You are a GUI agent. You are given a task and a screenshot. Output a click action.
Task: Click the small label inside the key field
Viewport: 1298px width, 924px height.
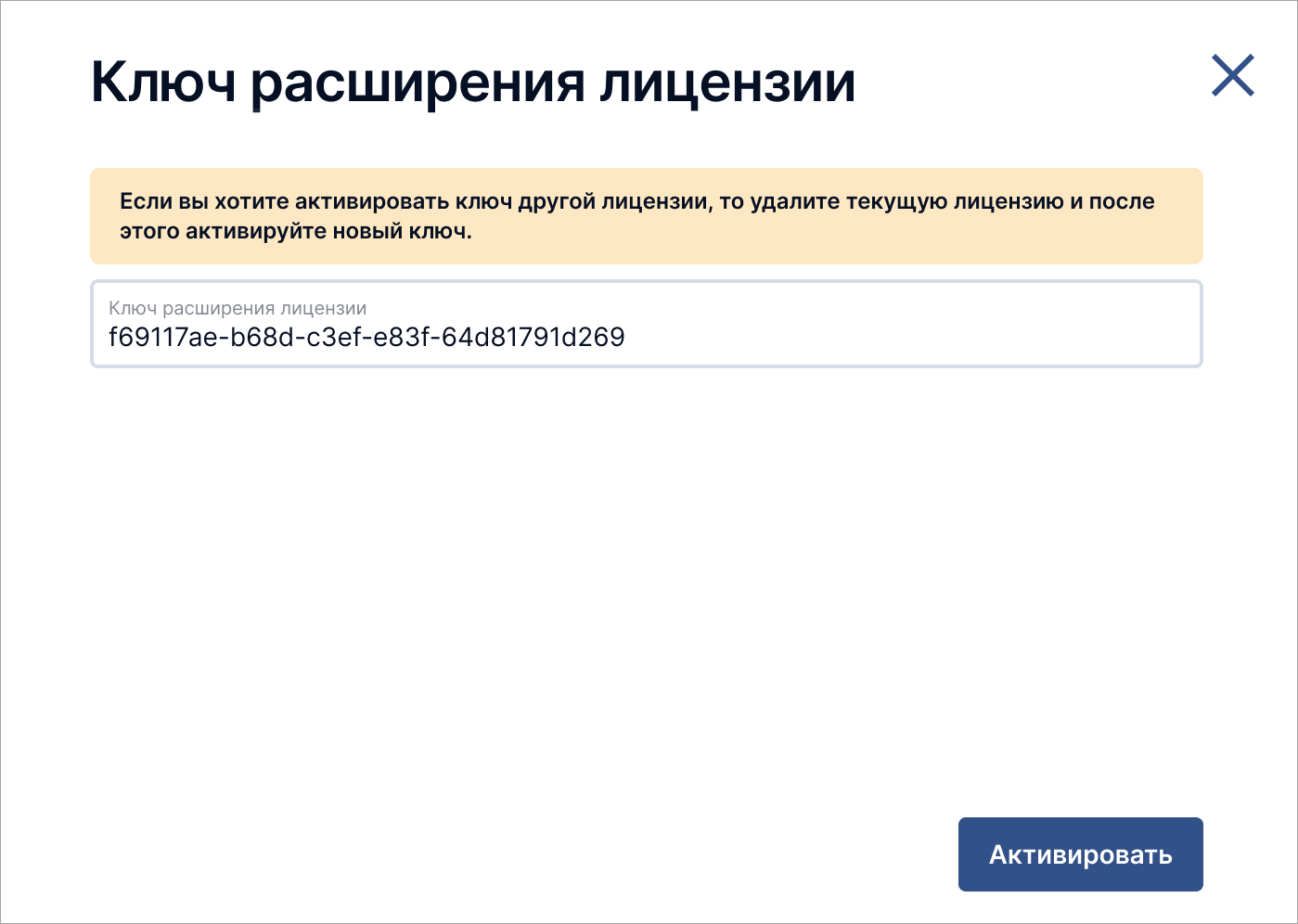coord(238,308)
